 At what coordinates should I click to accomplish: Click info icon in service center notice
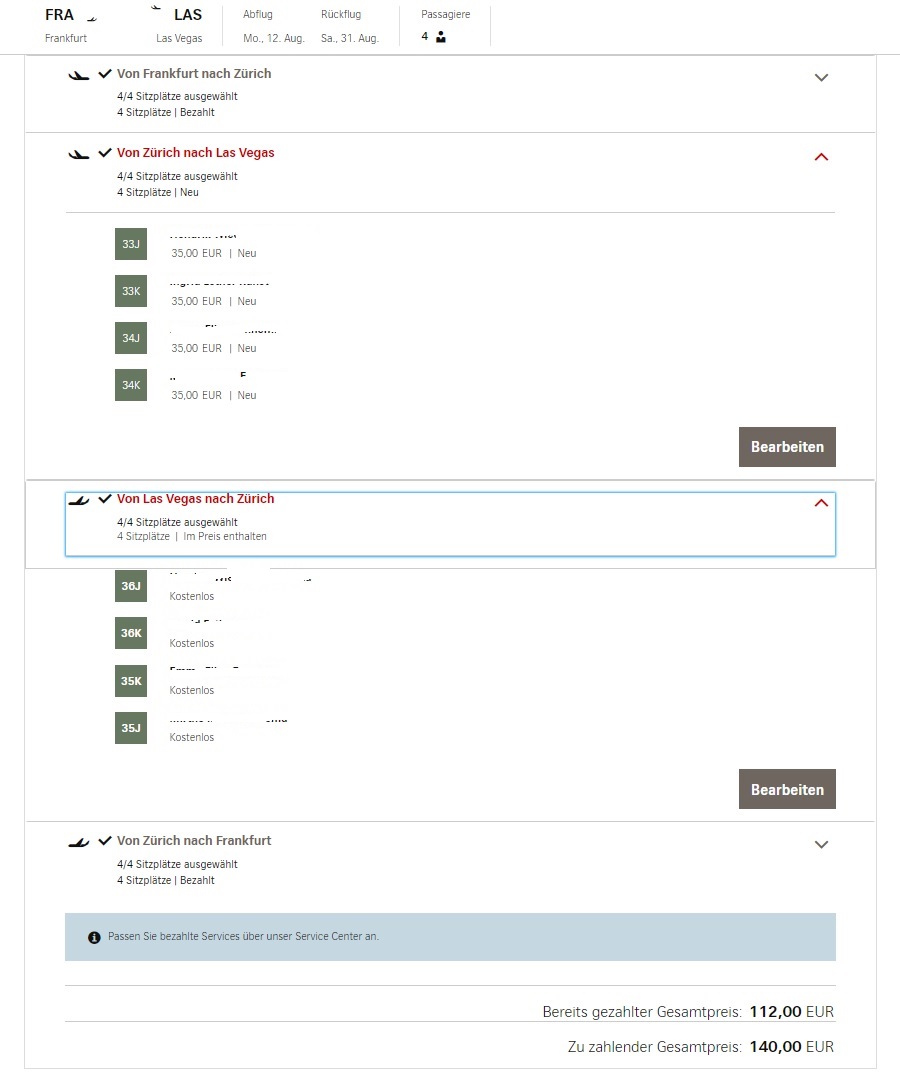click(x=94, y=937)
